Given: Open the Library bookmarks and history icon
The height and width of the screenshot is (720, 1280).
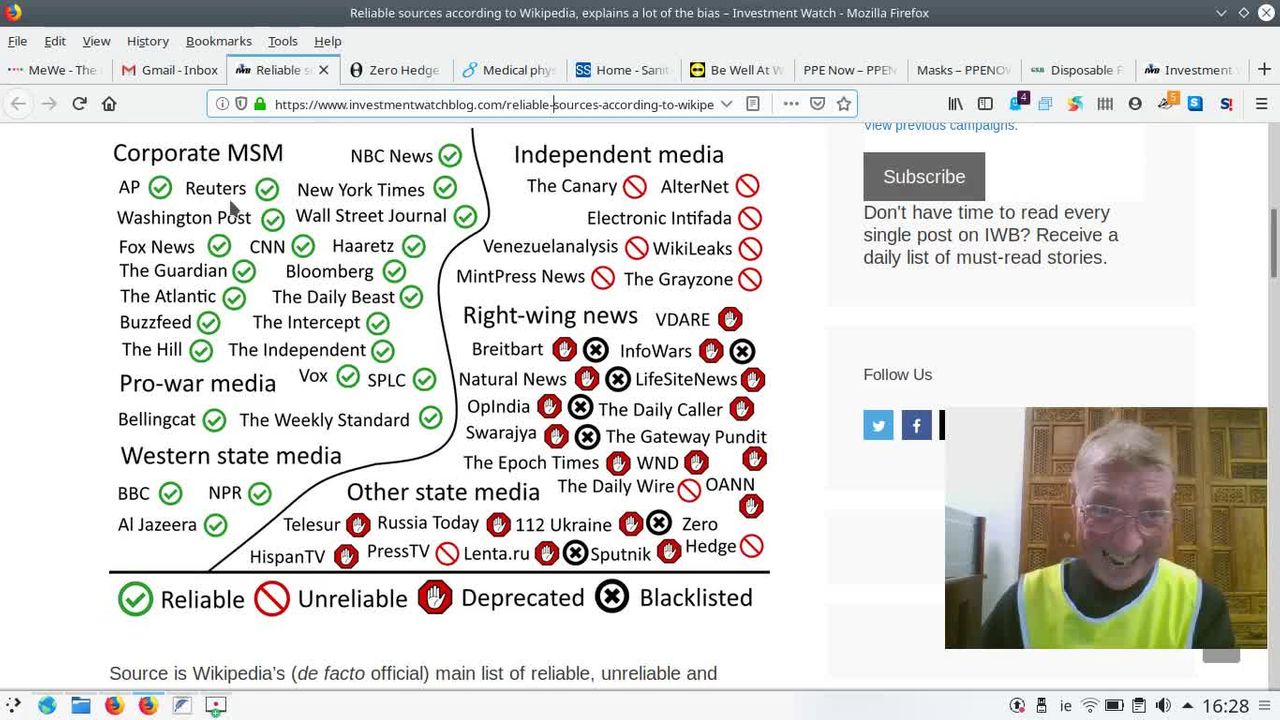Looking at the screenshot, I should coord(956,103).
